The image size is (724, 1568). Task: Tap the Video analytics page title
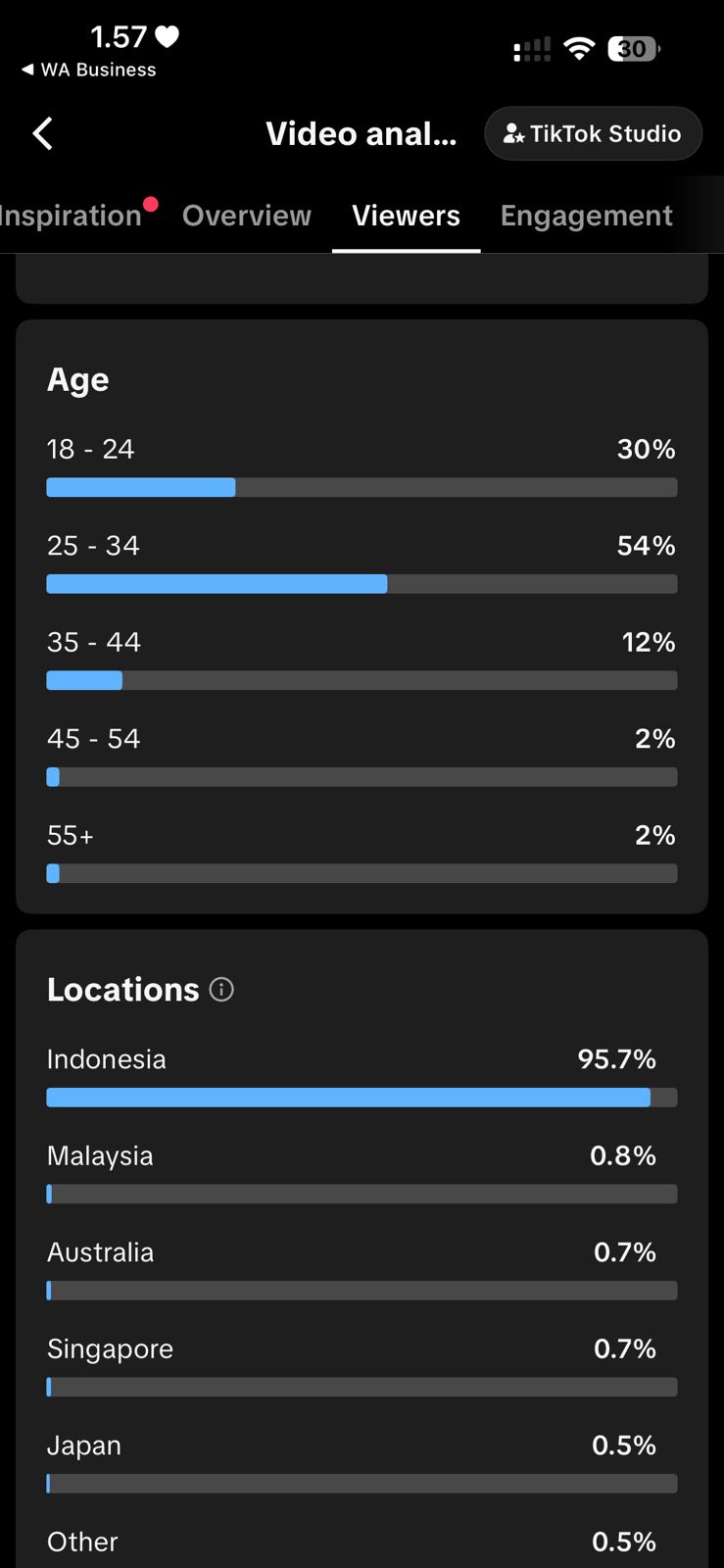(361, 133)
